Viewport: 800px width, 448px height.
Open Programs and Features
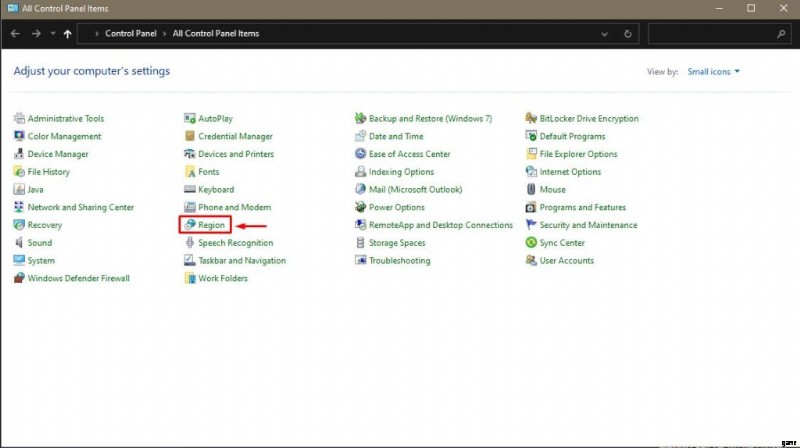582,208
